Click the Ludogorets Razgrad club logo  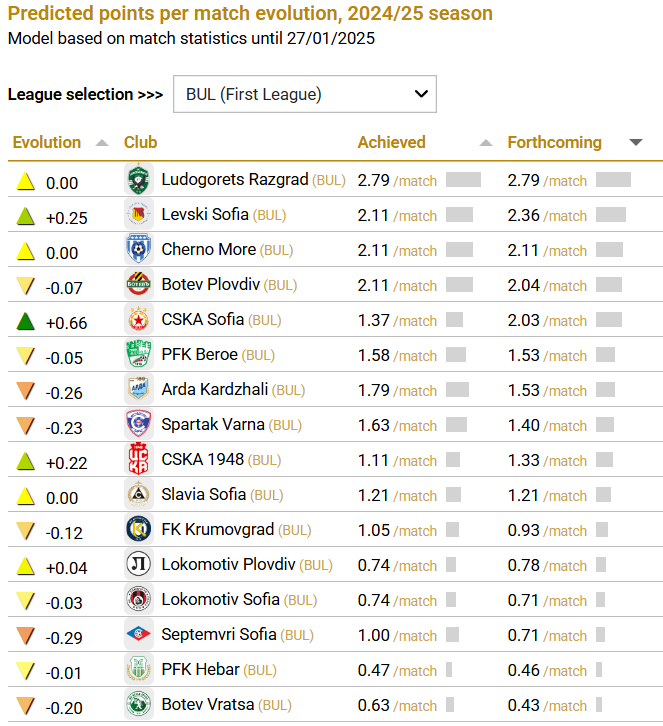[x=138, y=180]
